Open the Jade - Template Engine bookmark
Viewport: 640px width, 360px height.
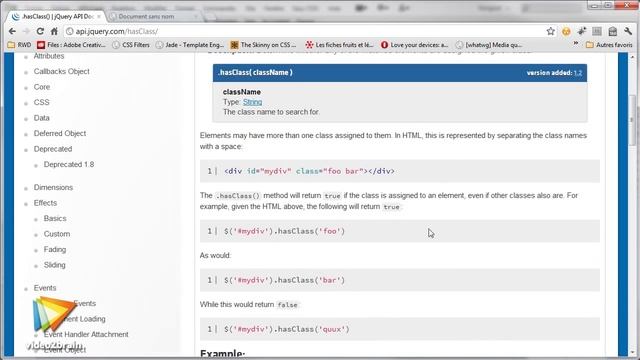click(190, 45)
